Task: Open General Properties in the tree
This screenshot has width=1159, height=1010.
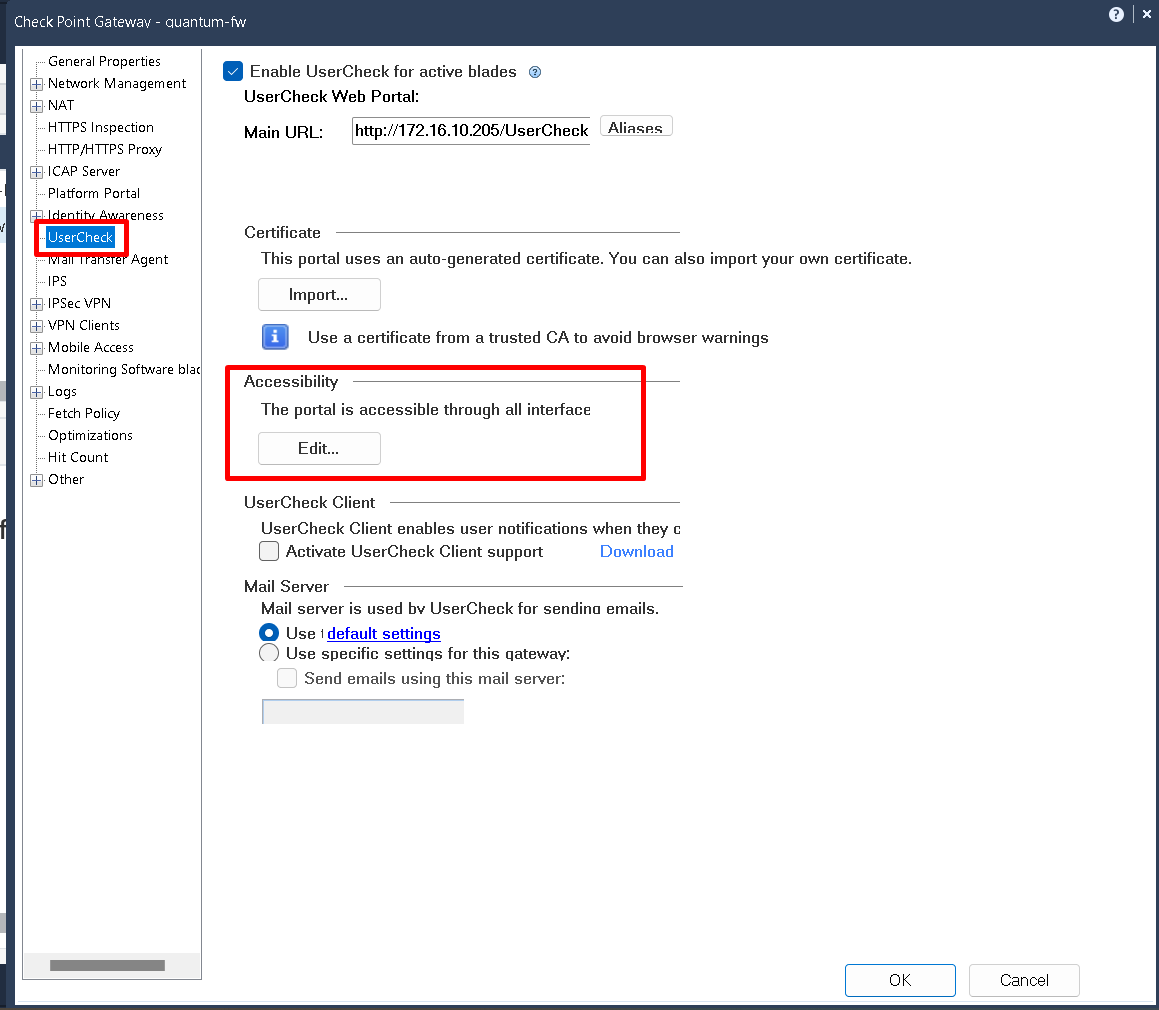Action: (104, 62)
